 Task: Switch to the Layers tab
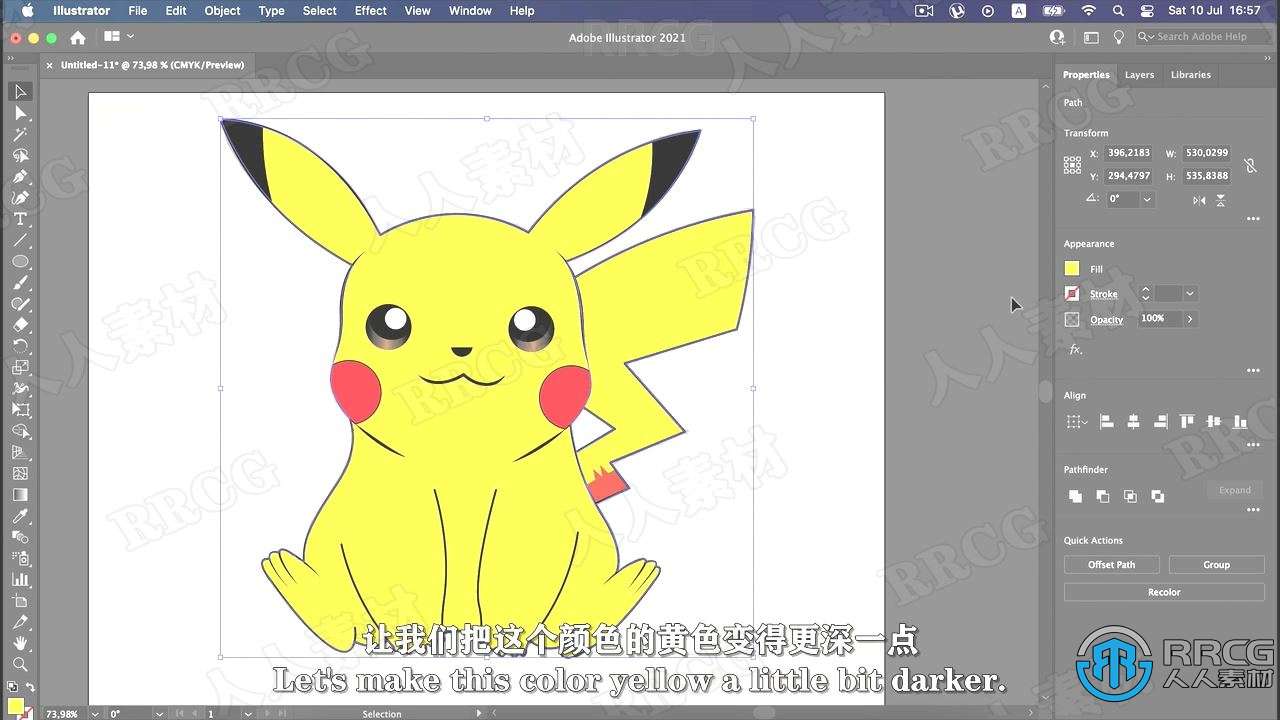[x=1139, y=75]
